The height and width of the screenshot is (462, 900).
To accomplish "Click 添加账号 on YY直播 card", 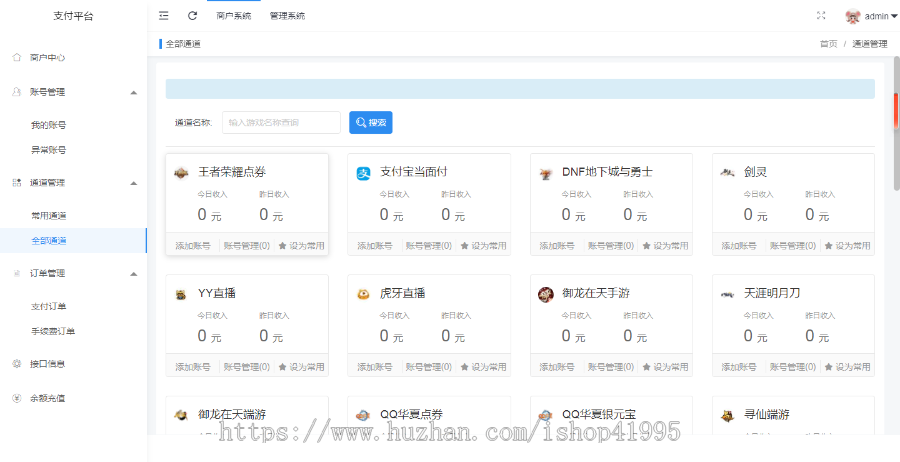I will pyautogui.click(x=193, y=367).
